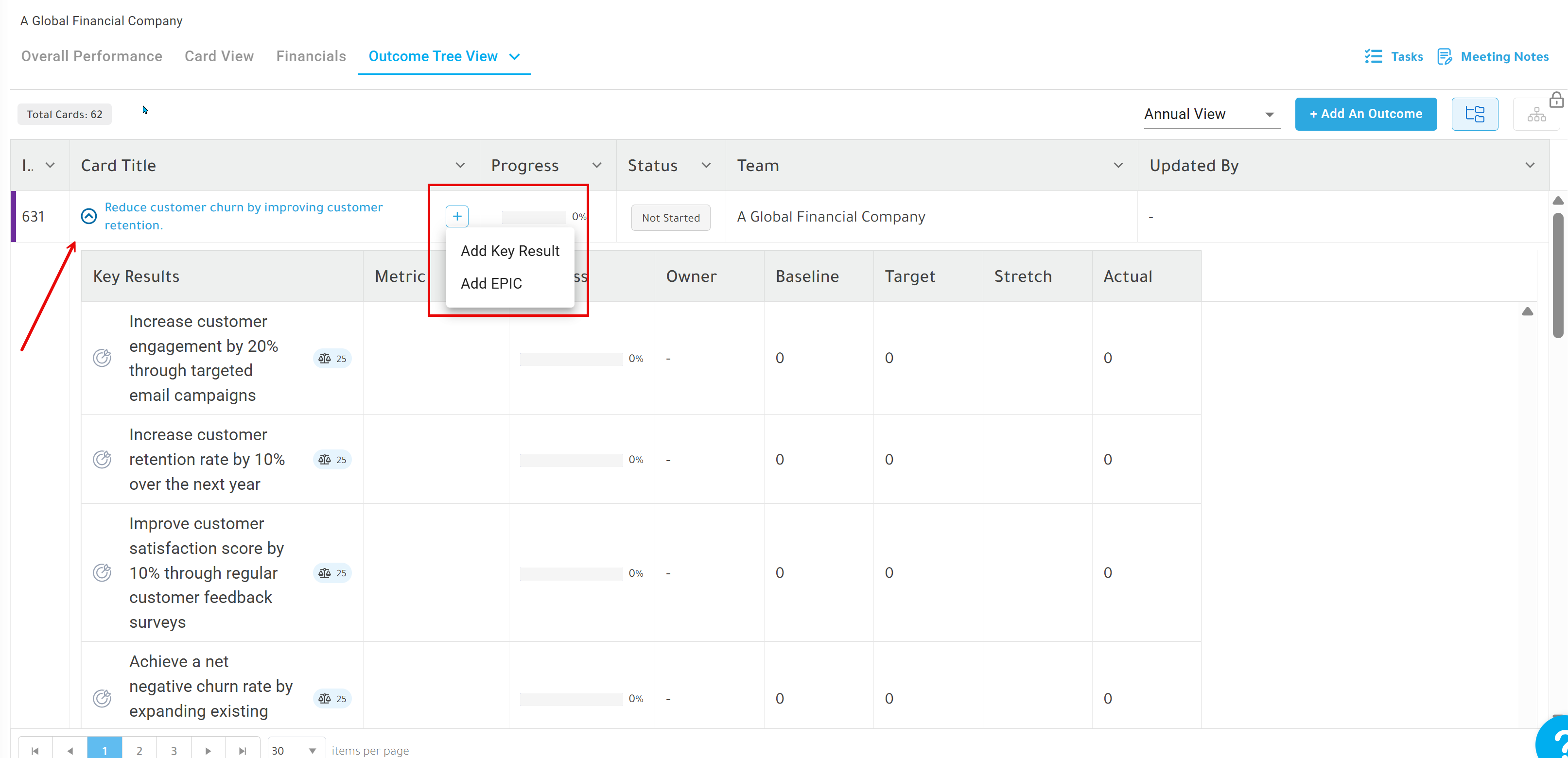The width and height of the screenshot is (1568, 758).
Task: Open the Team column menu chevron
Action: click(x=1118, y=166)
